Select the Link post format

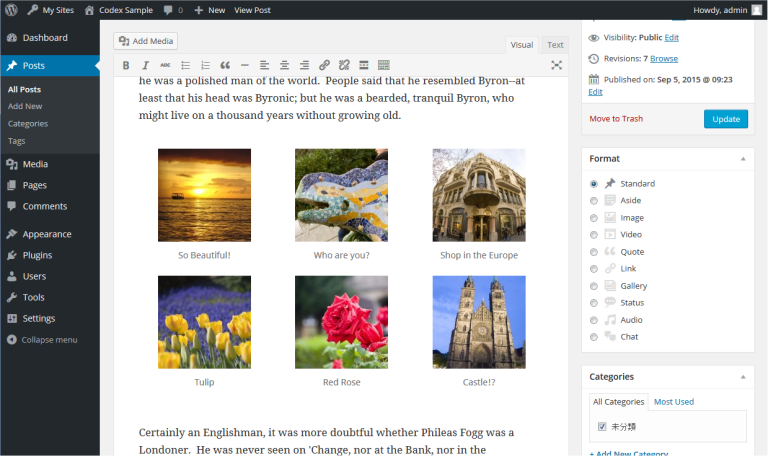coord(594,269)
